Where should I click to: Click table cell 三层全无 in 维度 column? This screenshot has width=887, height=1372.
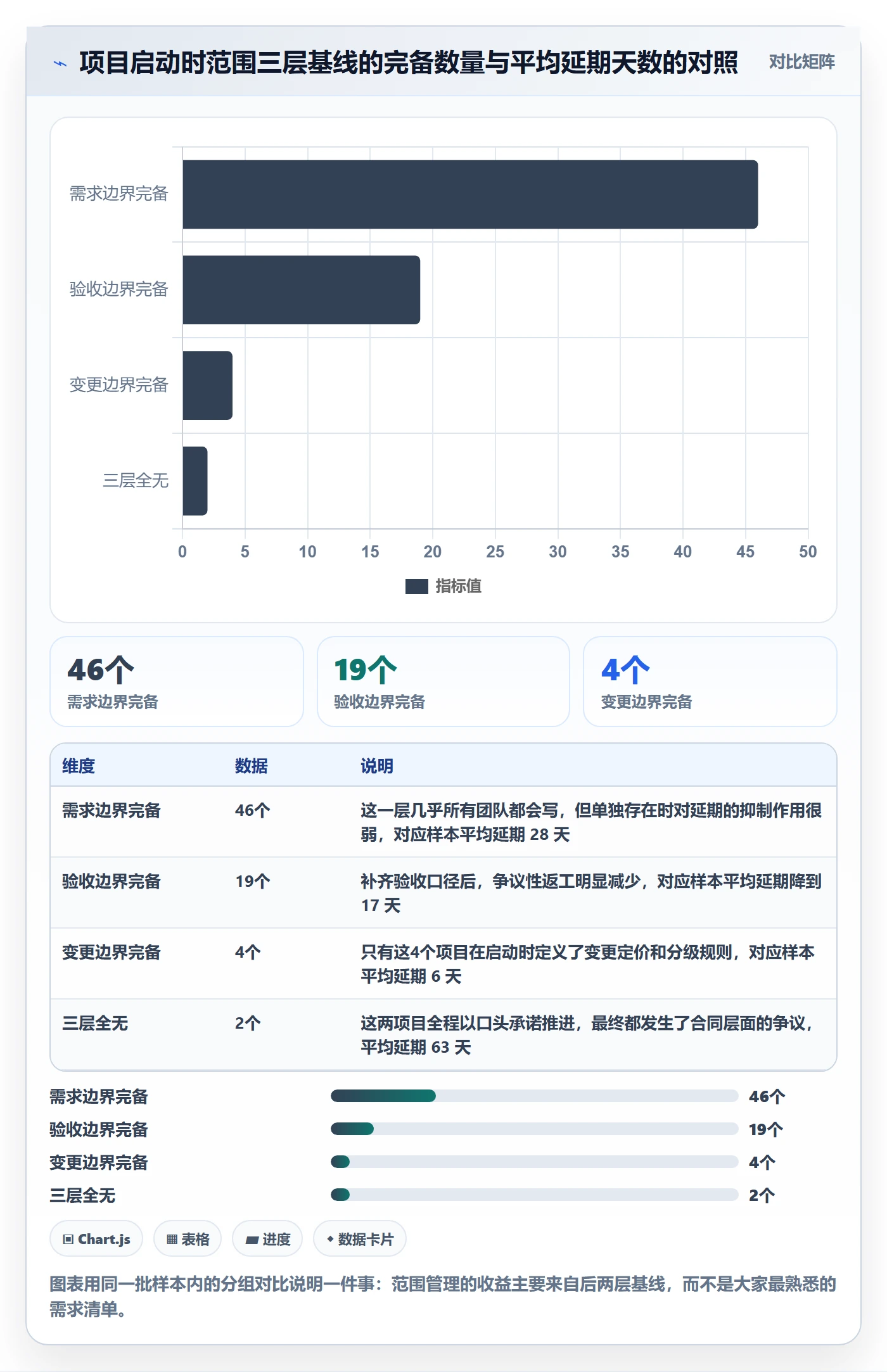95,1023
